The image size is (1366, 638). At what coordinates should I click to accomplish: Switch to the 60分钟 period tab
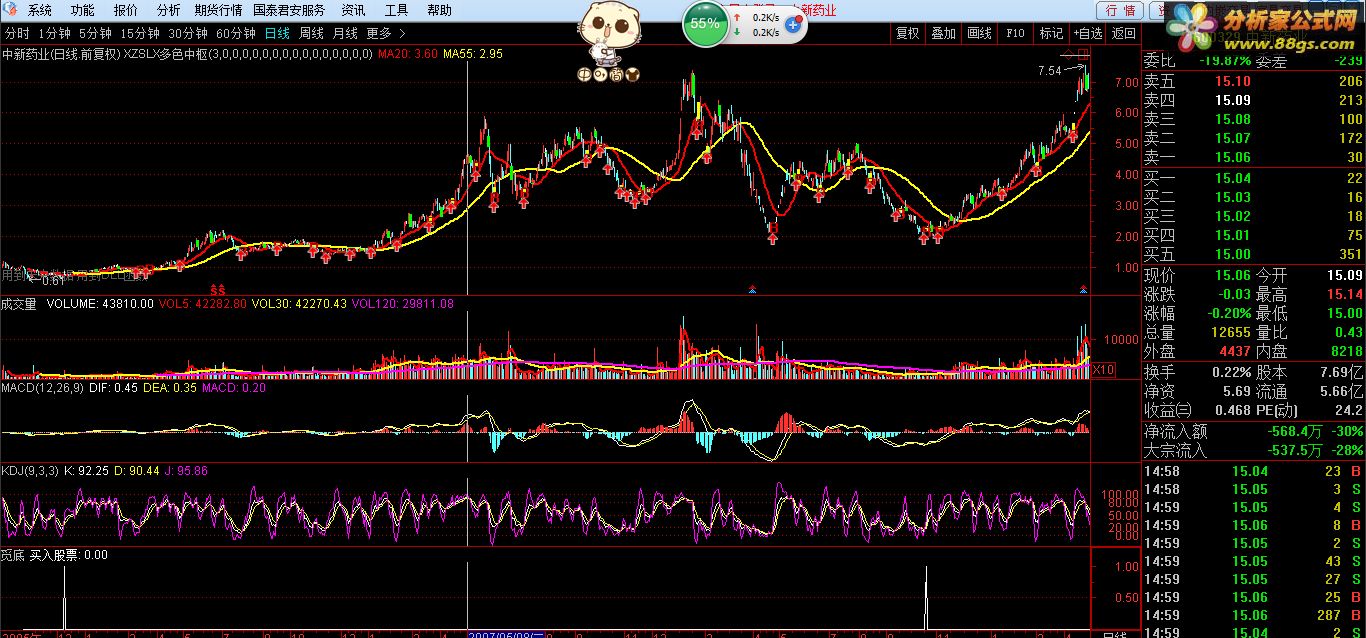[x=235, y=33]
